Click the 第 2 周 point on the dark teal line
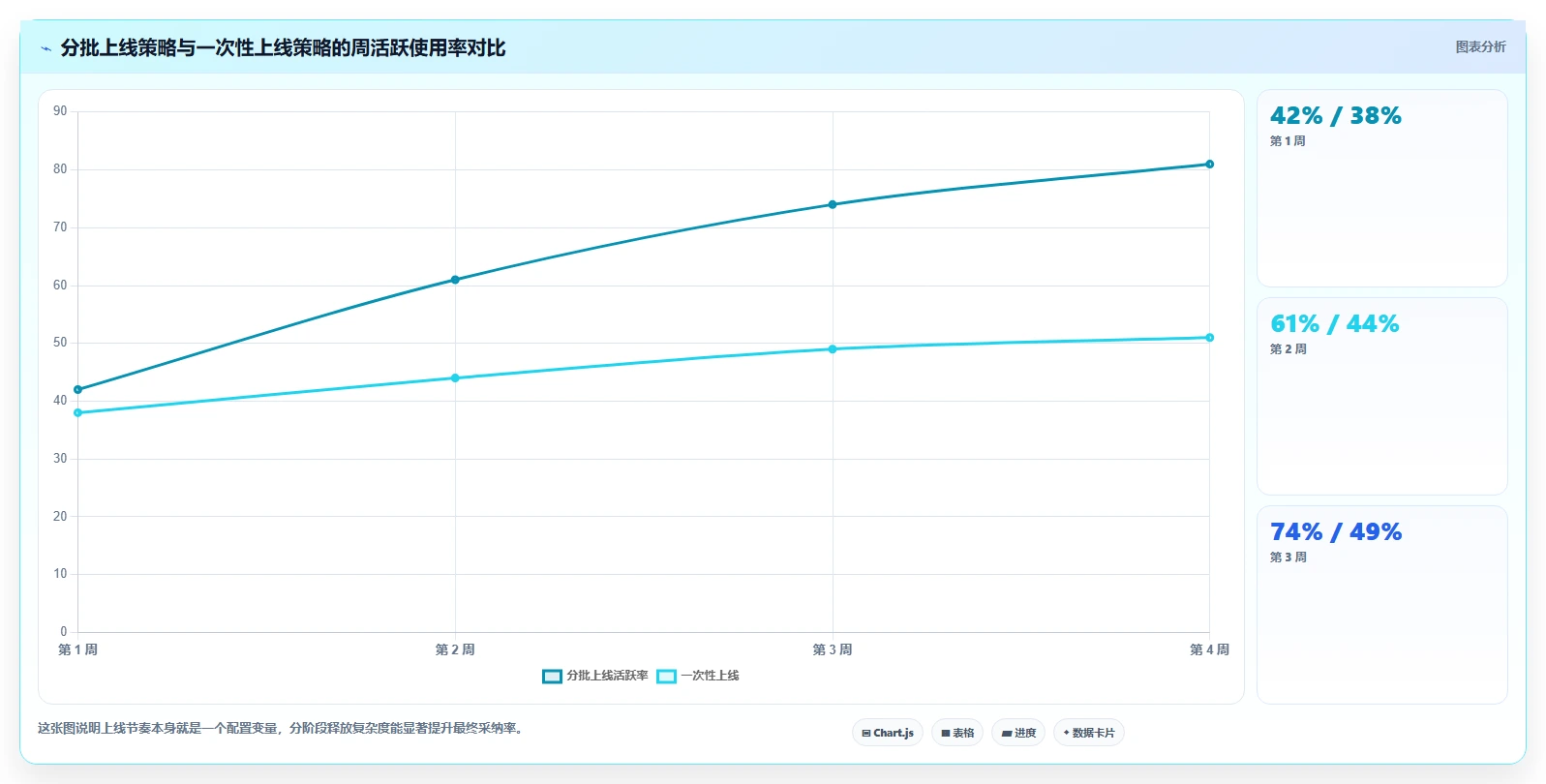This screenshot has width=1546, height=784. [455, 280]
